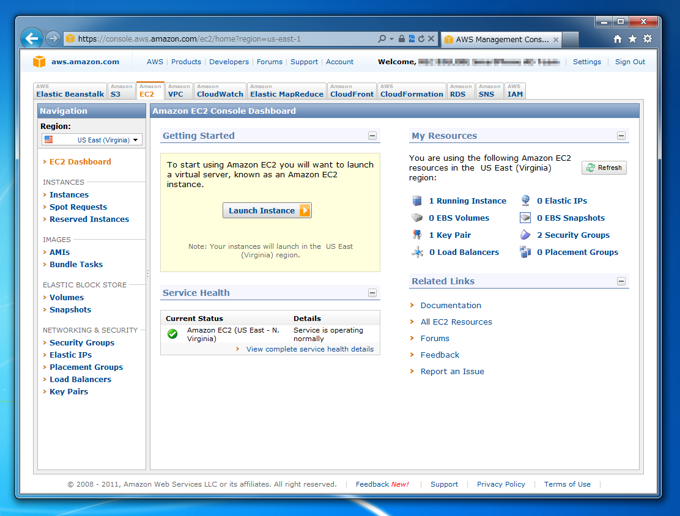Image resolution: width=680 pixels, height=516 pixels.
Task: Open the new blank browser tab button
Action: click(x=571, y=39)
